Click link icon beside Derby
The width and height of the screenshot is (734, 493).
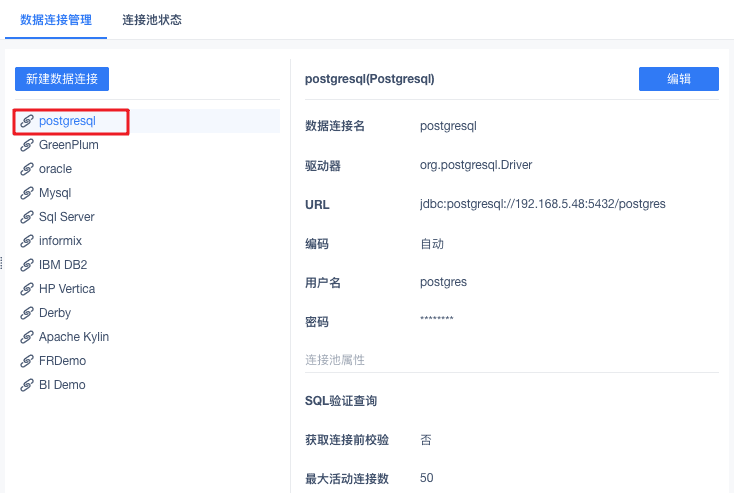pos(27,313)
